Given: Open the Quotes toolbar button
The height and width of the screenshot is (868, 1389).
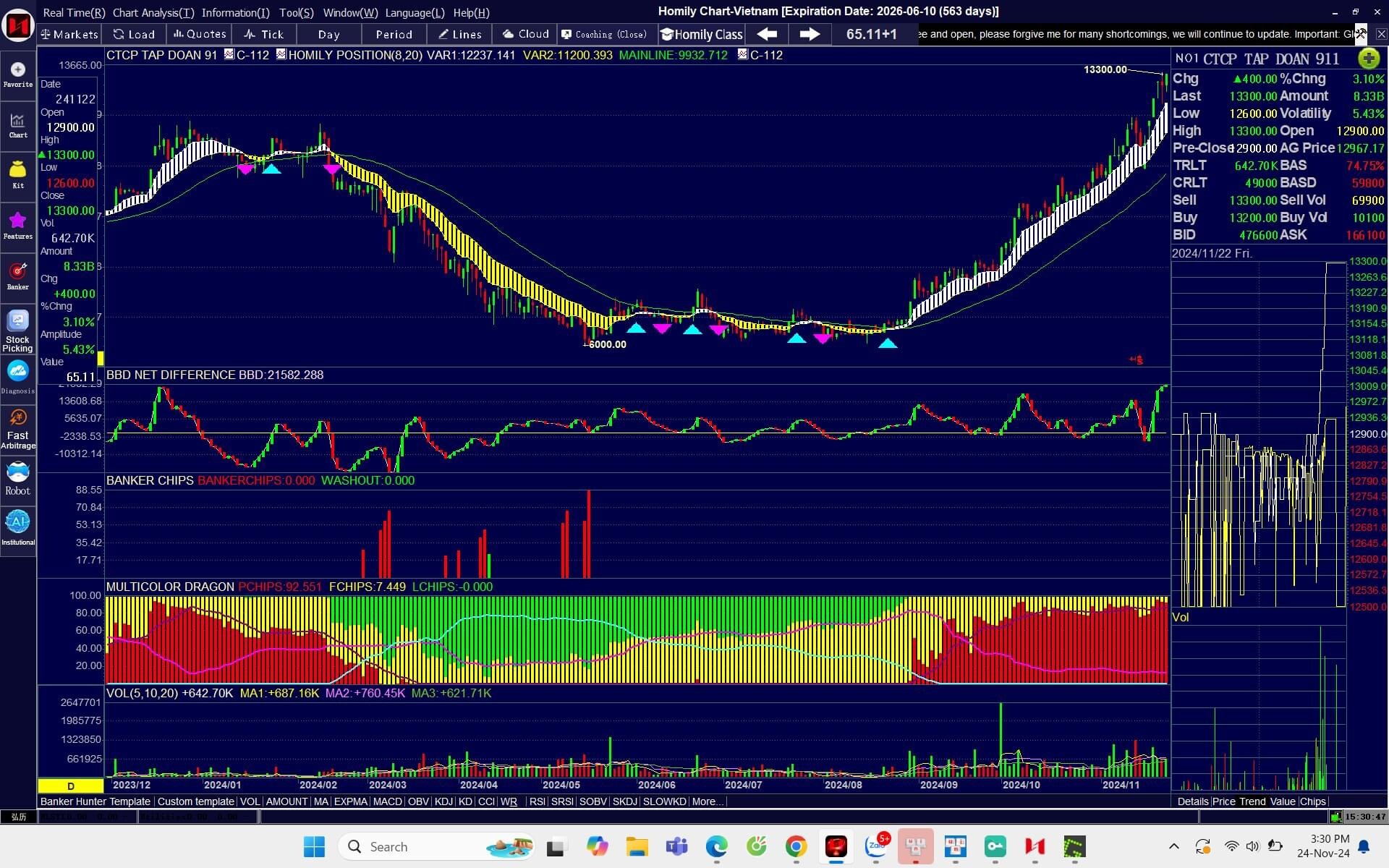Looking at the screenshot, I should tap(200, 34).
